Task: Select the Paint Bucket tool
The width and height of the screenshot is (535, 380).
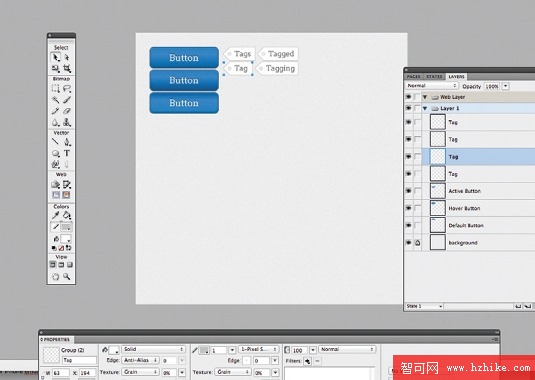Action: click(x=67, y=216)
